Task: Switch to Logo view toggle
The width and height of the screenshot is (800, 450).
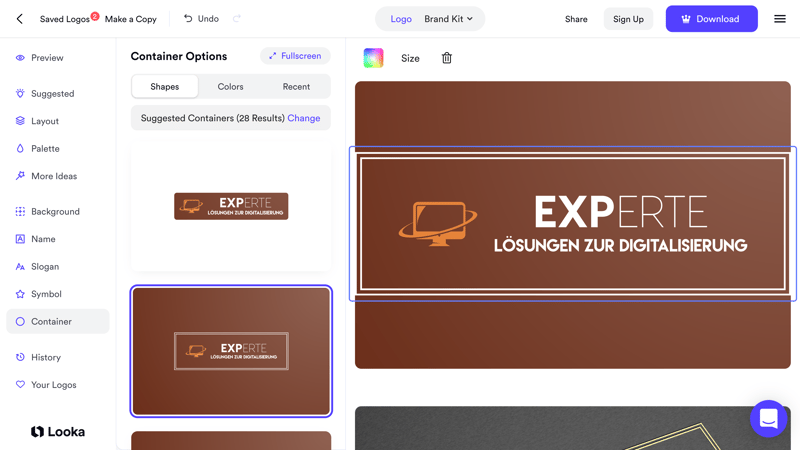Action: (401, 19)
